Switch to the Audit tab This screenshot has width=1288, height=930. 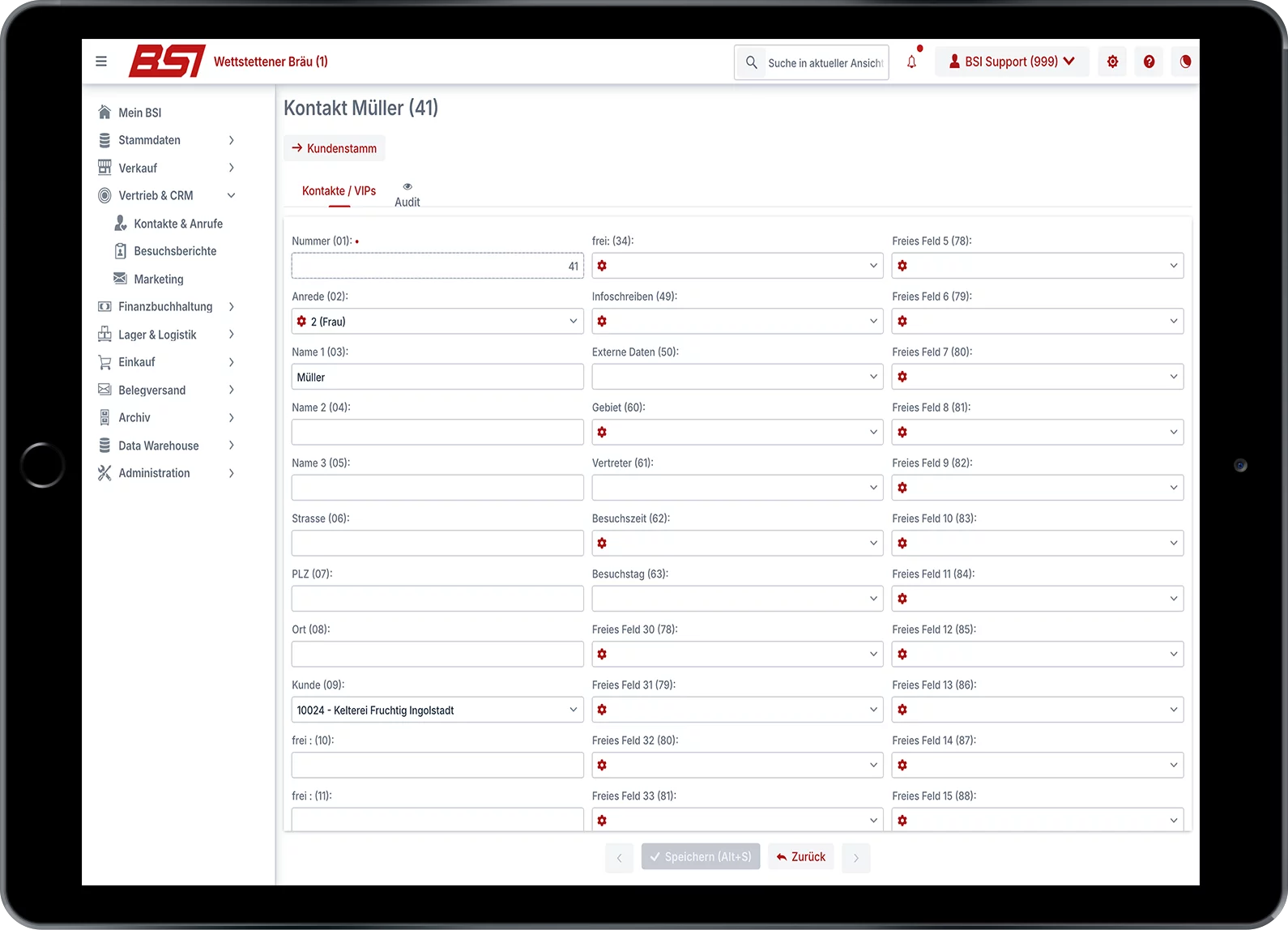(x=407, y=196)
